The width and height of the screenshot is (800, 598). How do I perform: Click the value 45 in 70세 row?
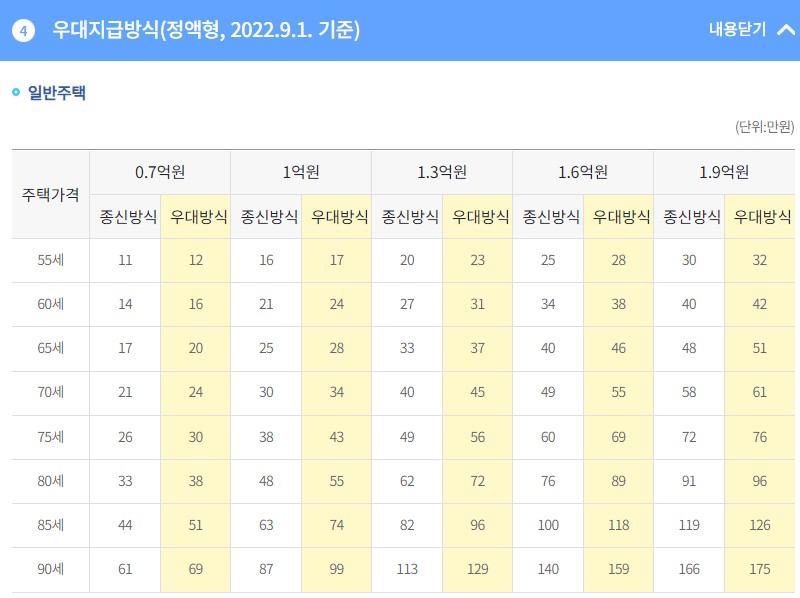coord(478,392)
